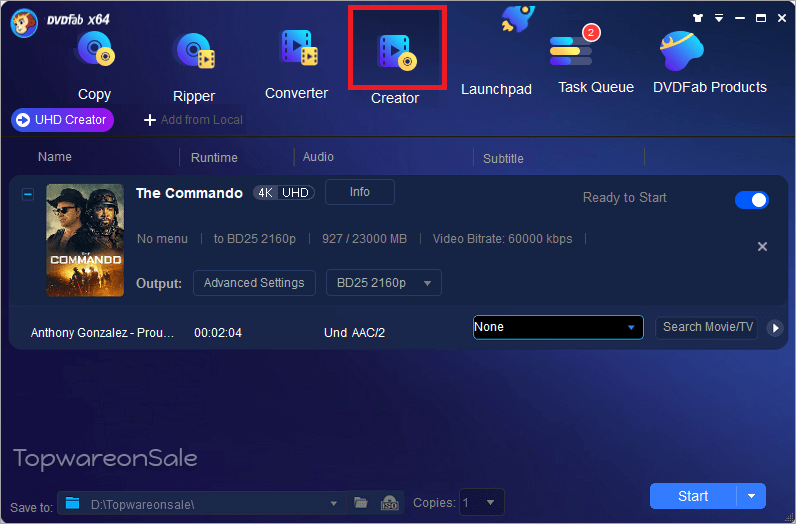Click Anthony Gonzalez - Prou... title row
The width and height of the screenshot is (796, 524).
click(102, 333)
